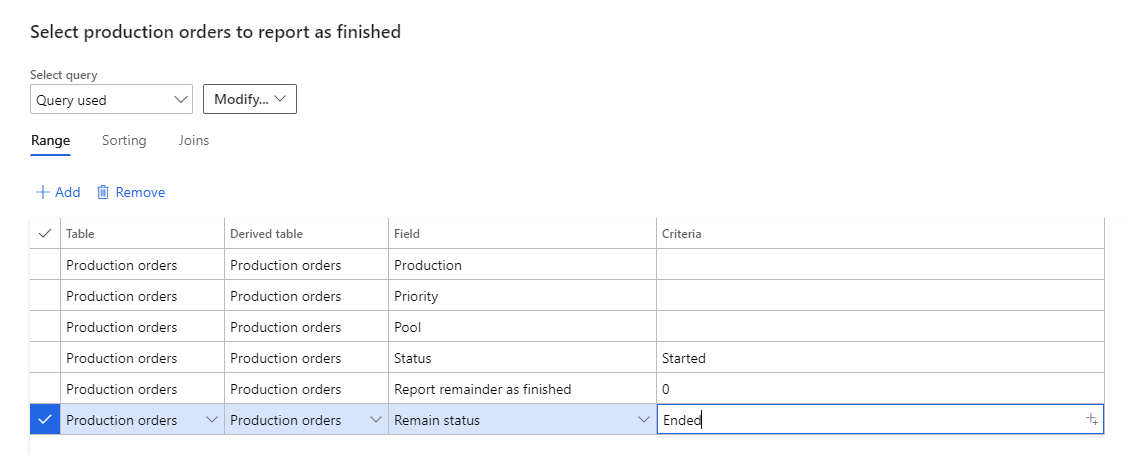Screen dimensions: 1128x454
Task: Click the Criteria column header
Action: click(681, 234)
